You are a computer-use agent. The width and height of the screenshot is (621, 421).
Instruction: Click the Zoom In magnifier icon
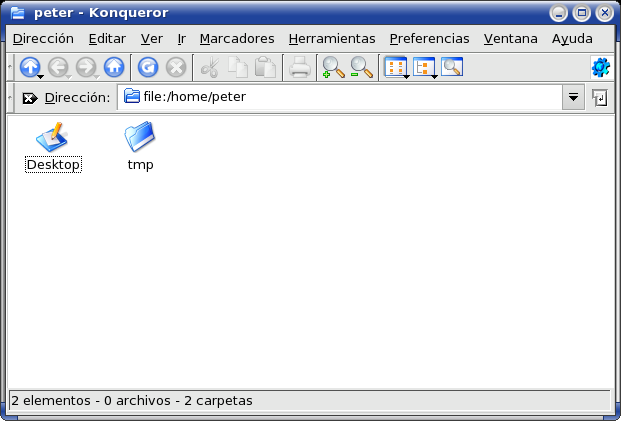click(x=333, y=67)
